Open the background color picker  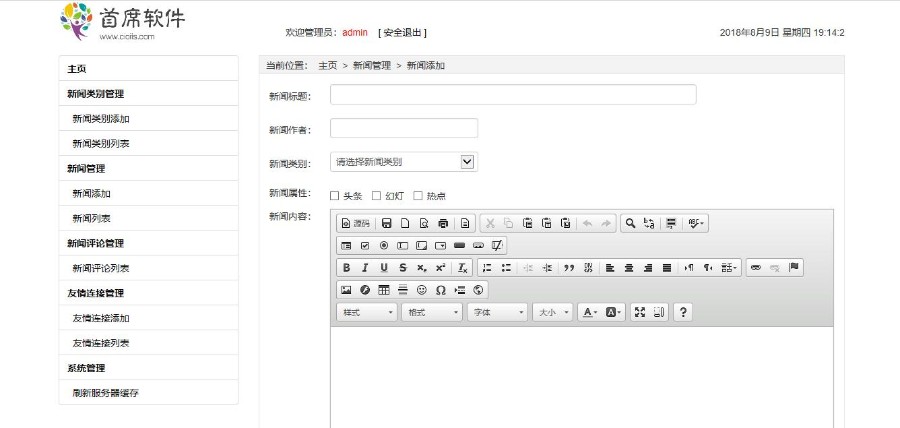pos(614,312)
